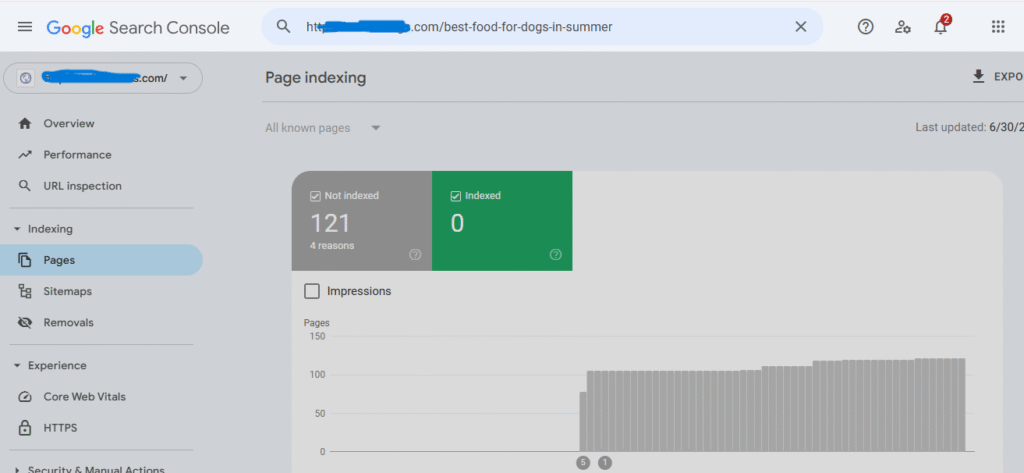This screenshot has height=473, width=1024.
Task: Open the Google apps grid
Action: (x=997, y=27)
